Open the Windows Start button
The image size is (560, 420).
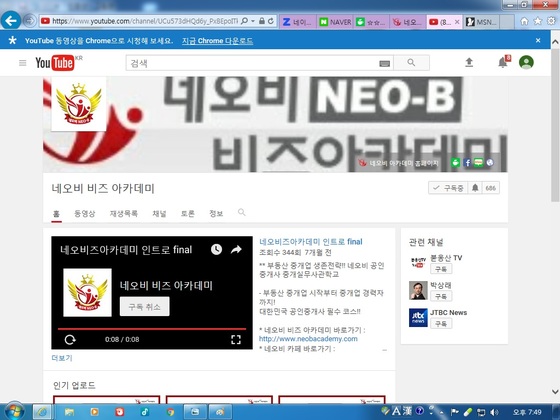pyautogui.click(x=14, y=411)
